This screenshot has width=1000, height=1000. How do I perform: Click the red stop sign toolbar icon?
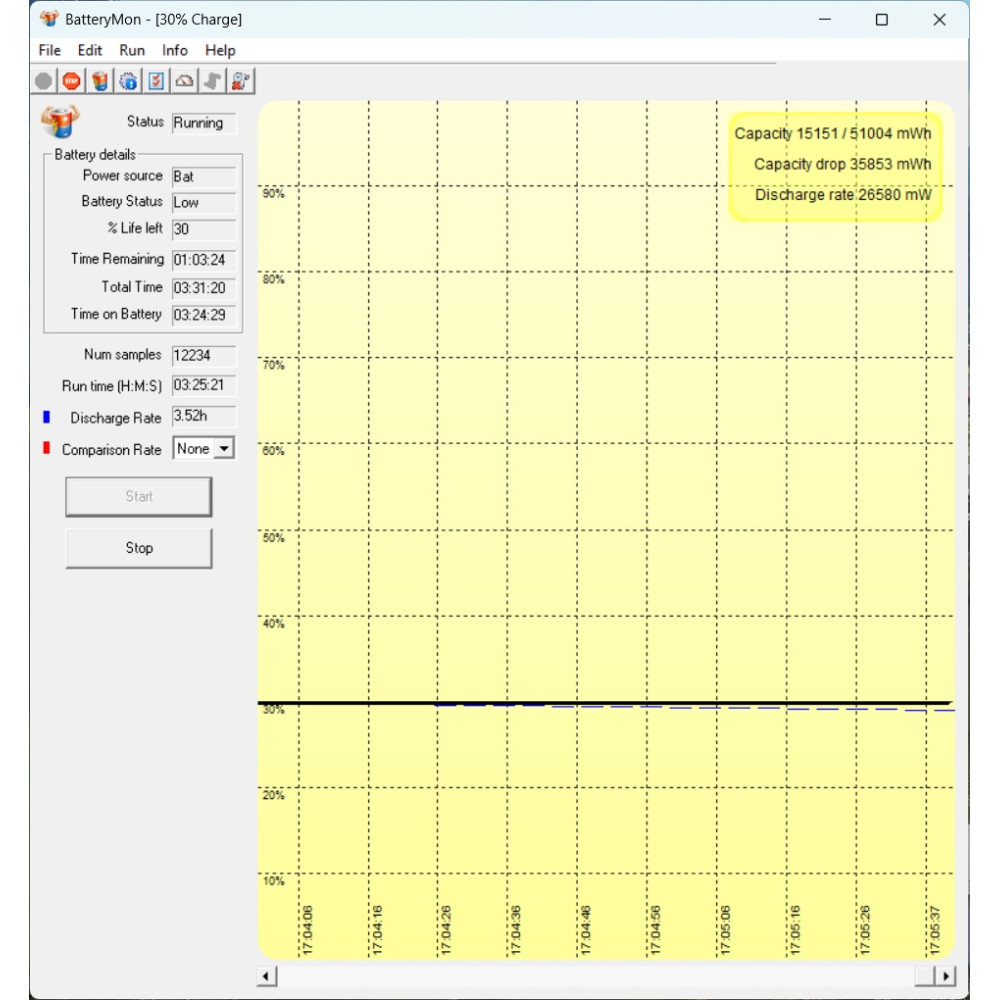click(71, 81)
